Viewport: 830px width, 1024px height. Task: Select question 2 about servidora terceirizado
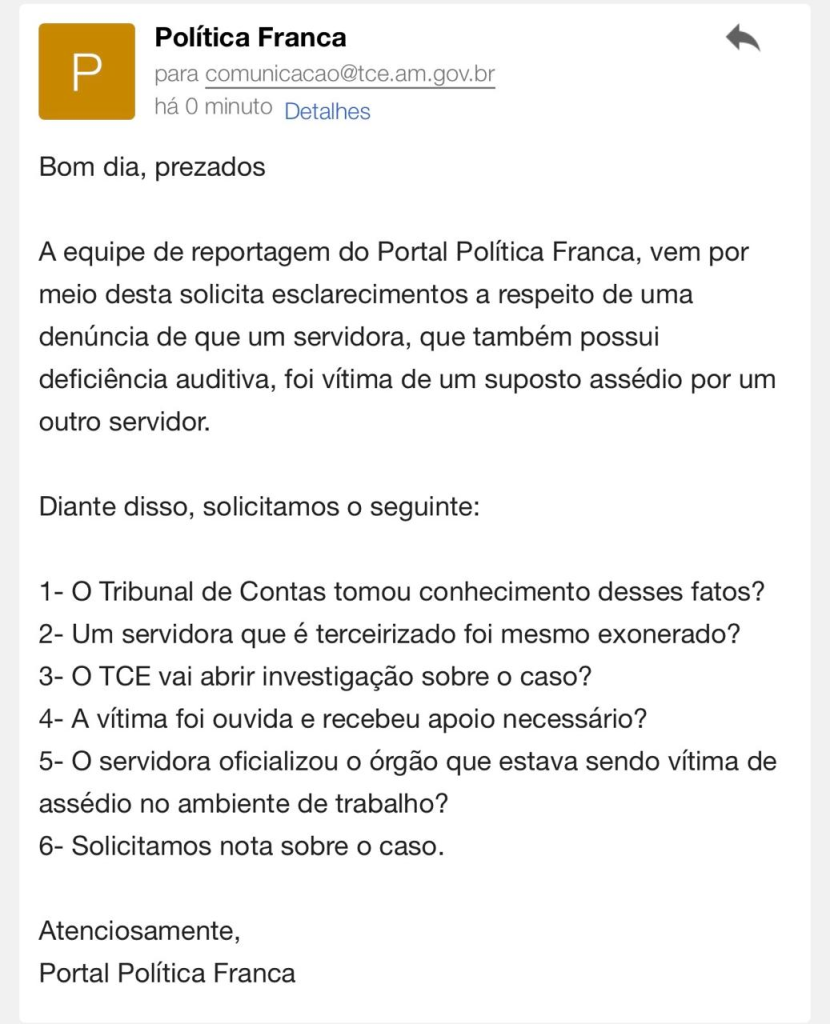click(x=390, y=634)
